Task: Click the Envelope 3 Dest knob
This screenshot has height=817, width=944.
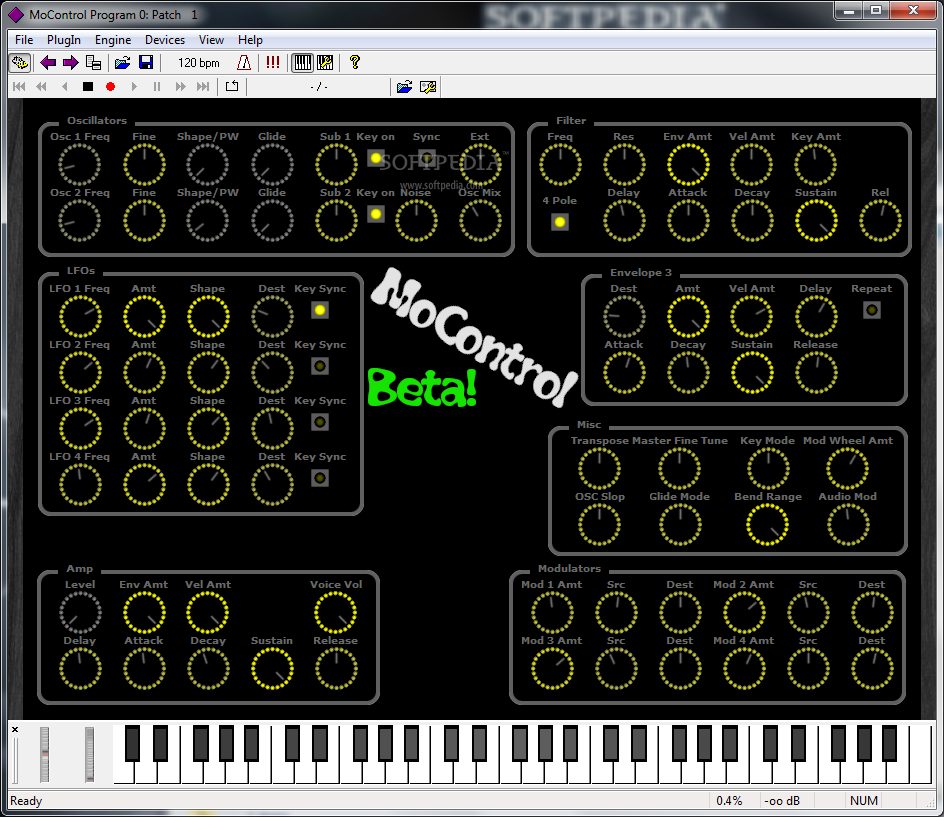Action: [624, 317]
